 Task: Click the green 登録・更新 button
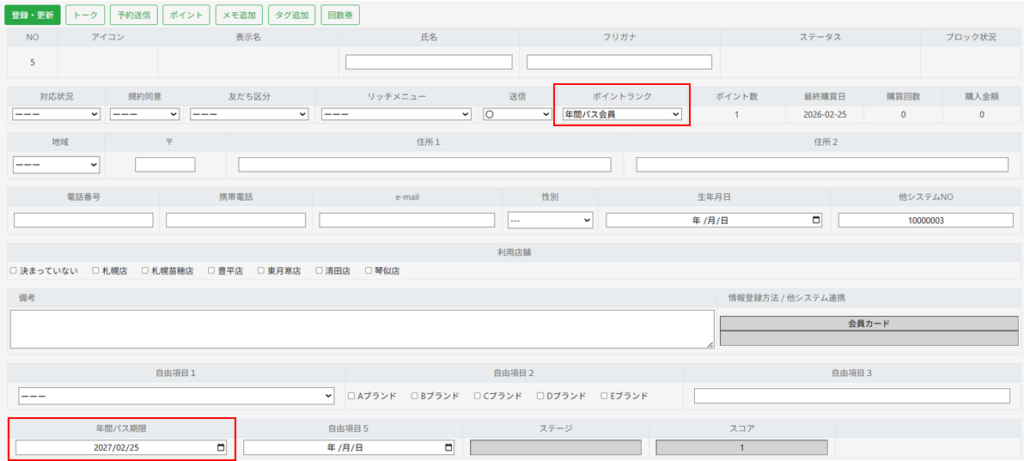click(x=33, y=15)
